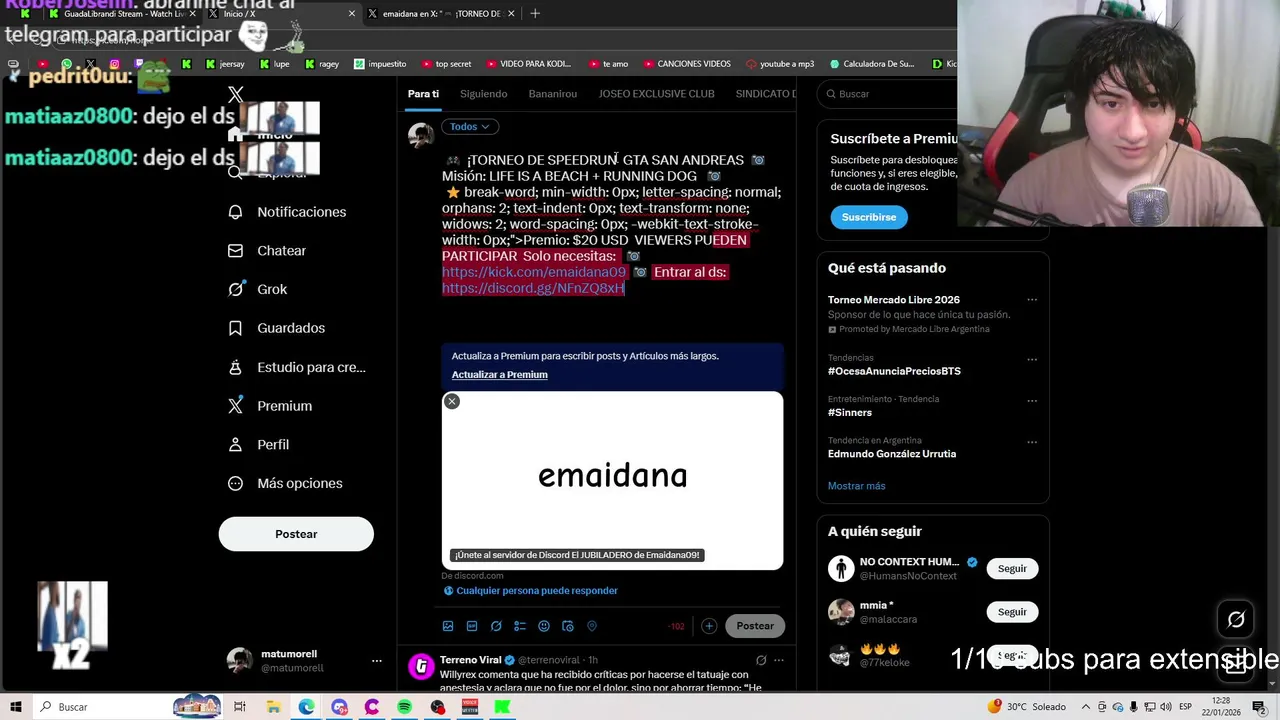Image resolution: width=1280 pixels, height=720 pixels.
Task: Open File Explorer from the taskbar
Action: (x=273, y=707)
